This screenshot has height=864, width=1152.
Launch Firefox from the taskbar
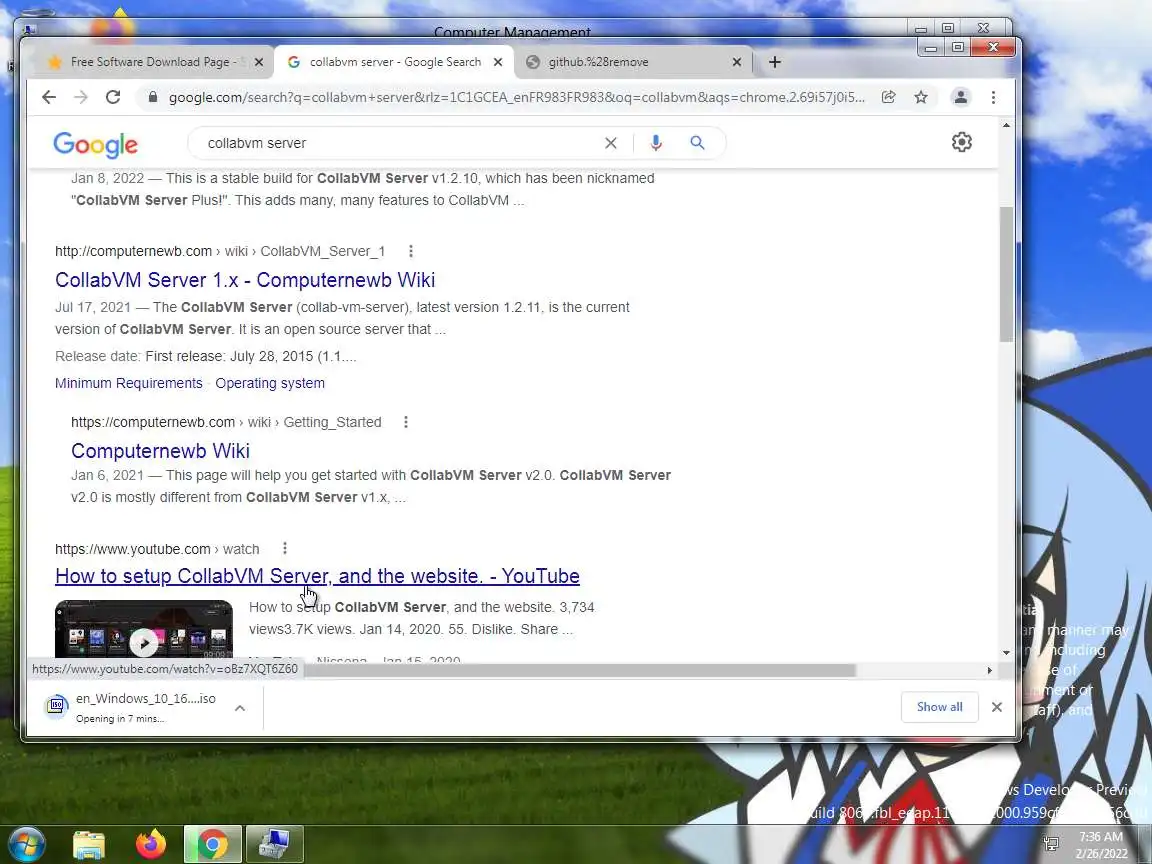click(x=150, y=844)
